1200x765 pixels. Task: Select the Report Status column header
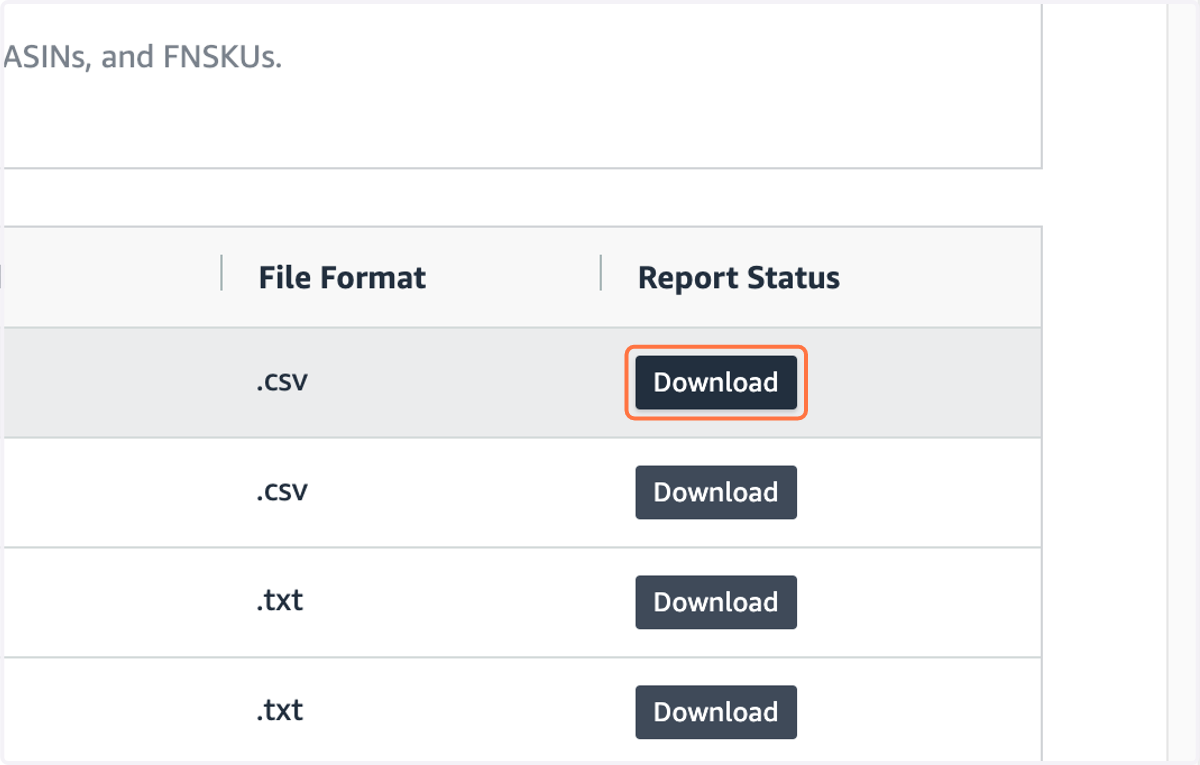[x=739, y=277]
